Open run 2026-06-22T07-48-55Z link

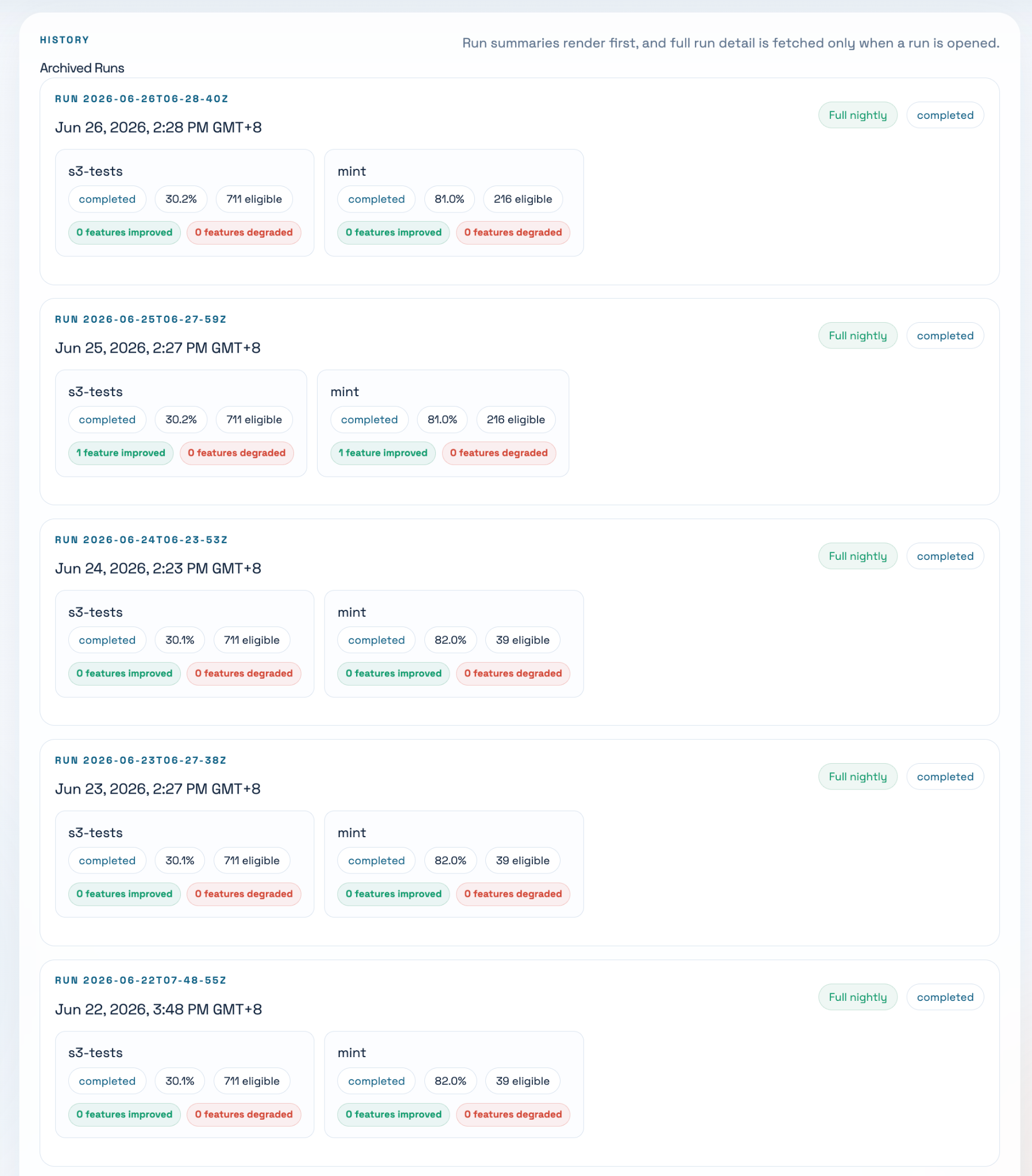(x=141, y=980)
